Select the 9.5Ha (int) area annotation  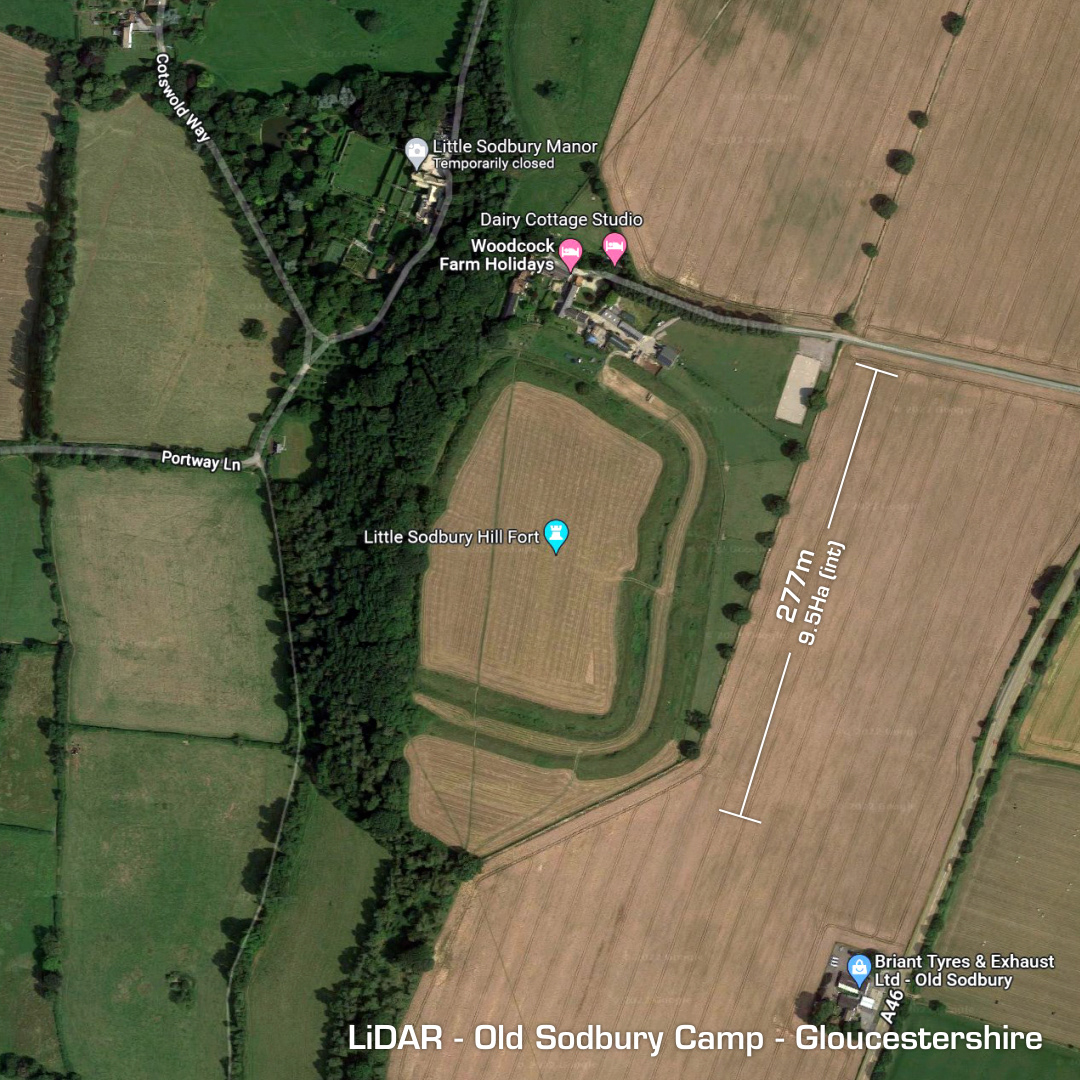[821, 593]
